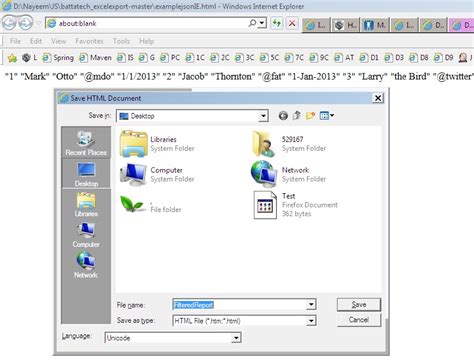This screenshot has height=364, width=474.
Task: Select the Computer system folder item
Action: pyautogui.click(x=157, y=174)
